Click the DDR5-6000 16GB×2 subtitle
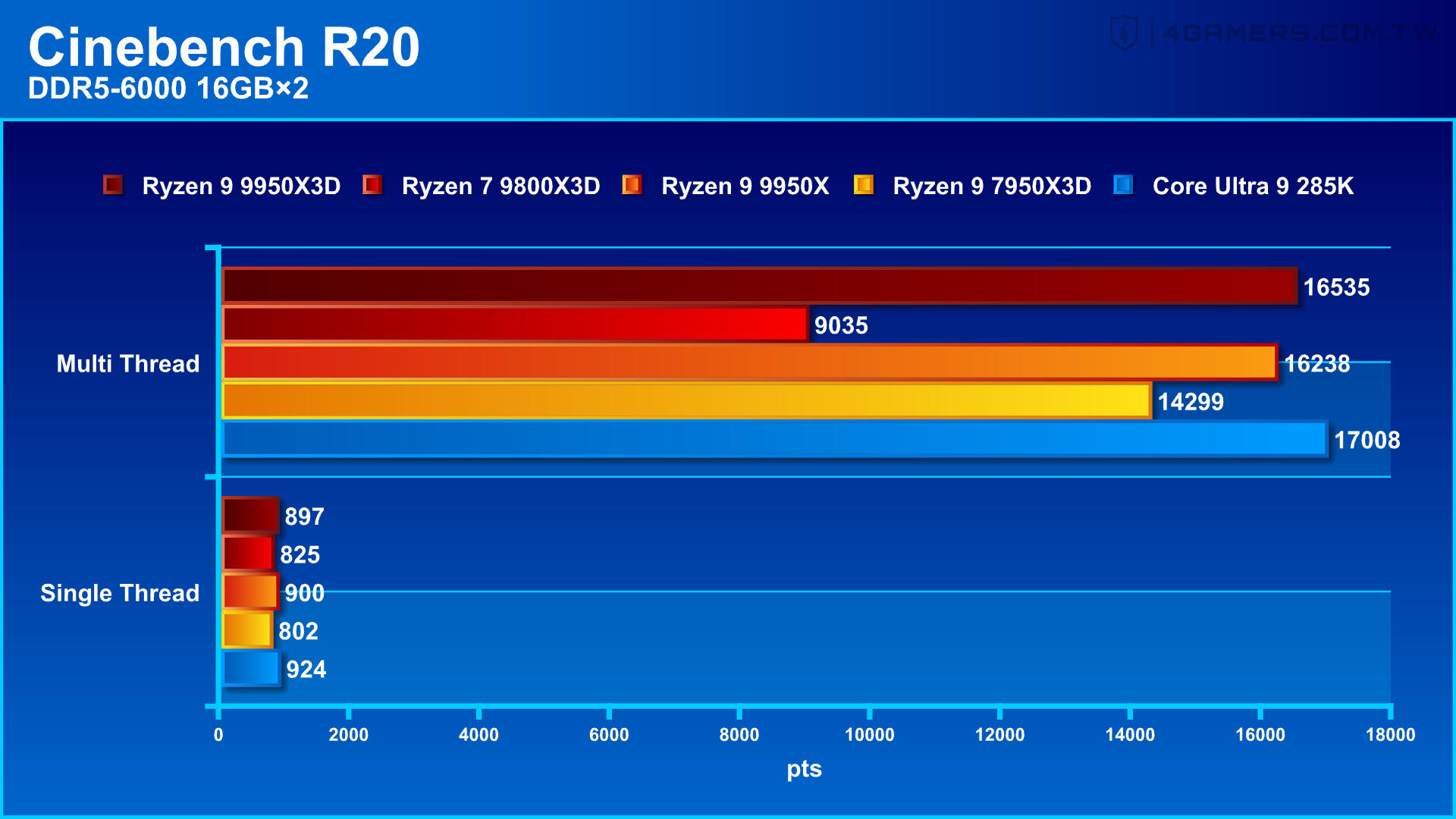Screen dimensions: 1456x819 [x=168, y=89]
